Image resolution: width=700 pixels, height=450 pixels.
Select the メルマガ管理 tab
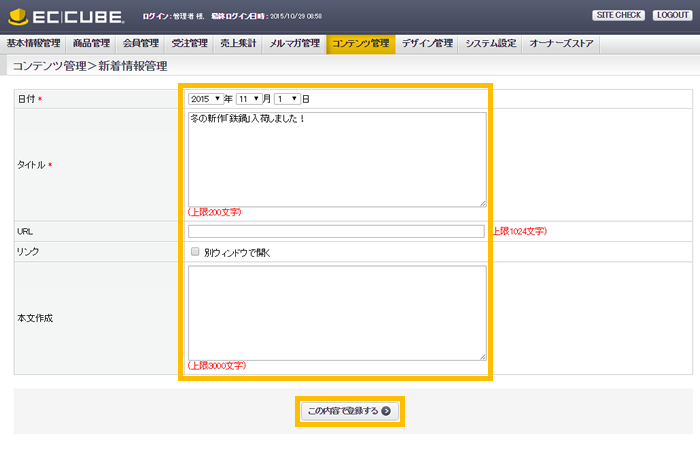point(294,43)
